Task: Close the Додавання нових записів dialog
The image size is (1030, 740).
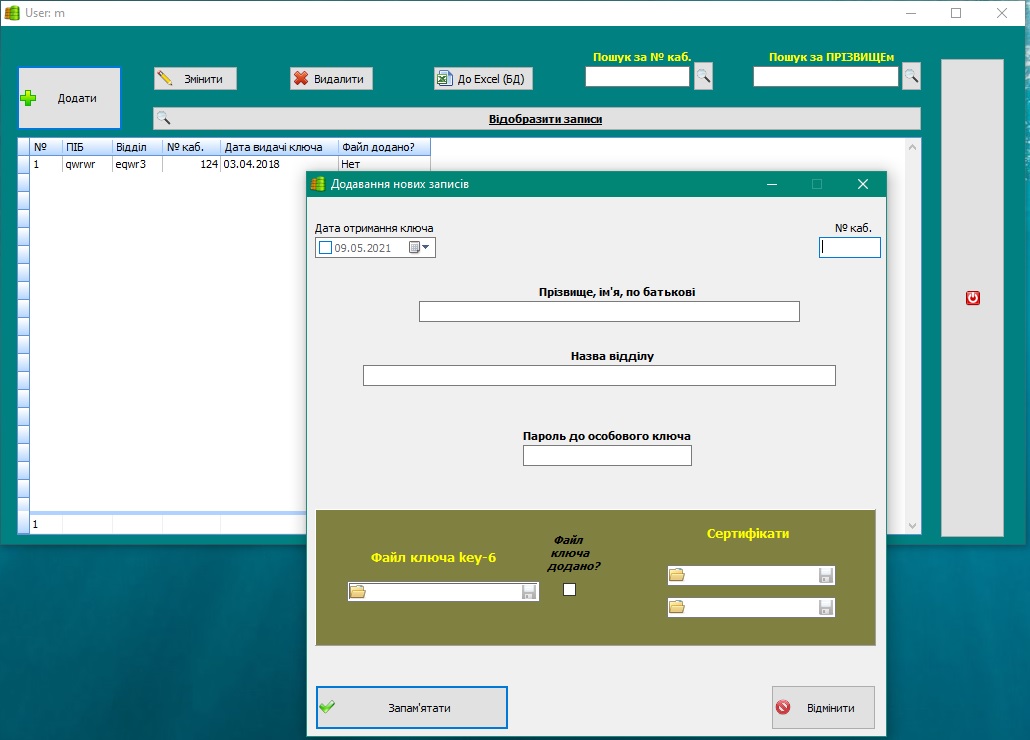Action: 863,185
